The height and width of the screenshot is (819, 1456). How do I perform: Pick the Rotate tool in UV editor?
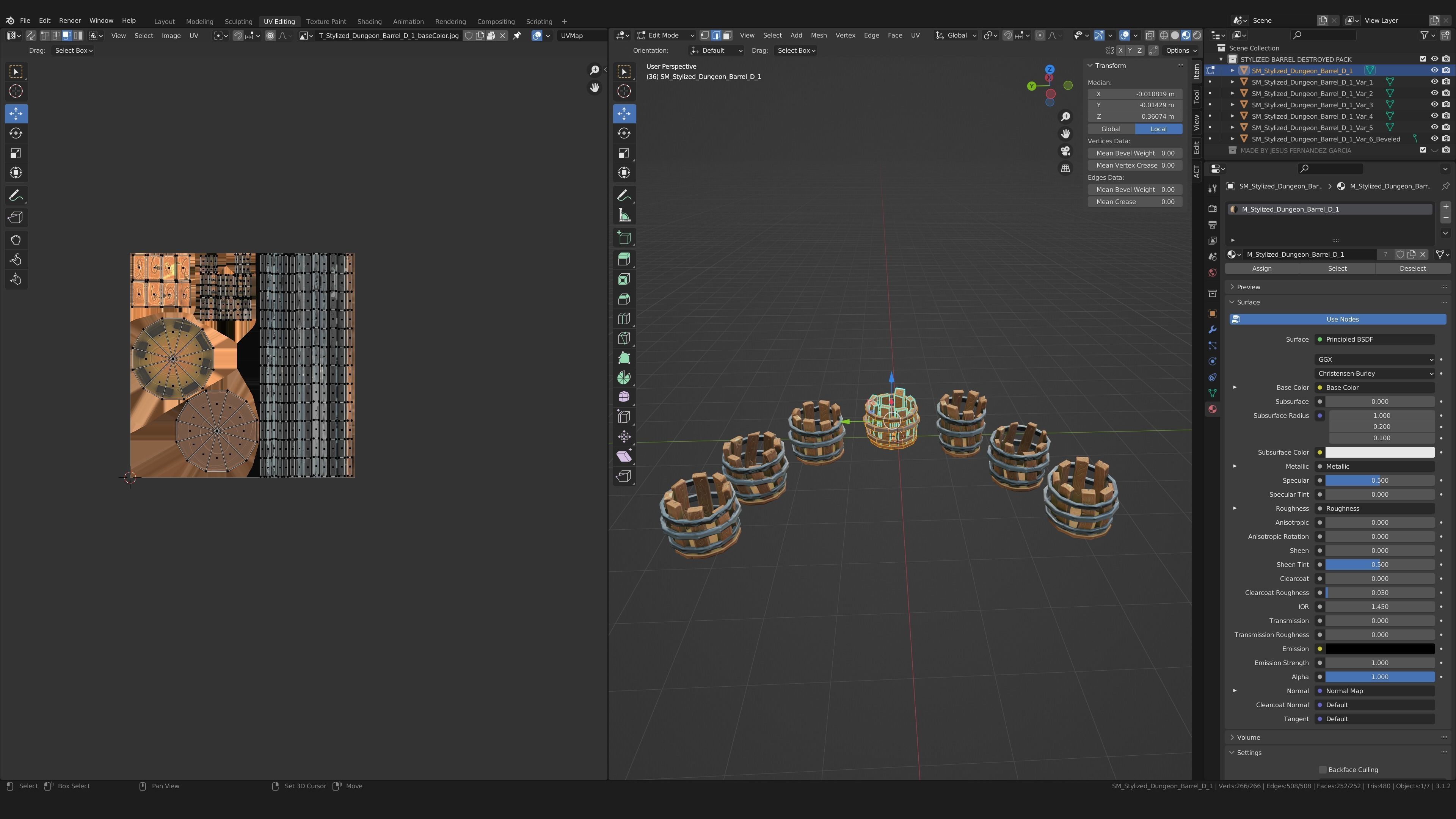[x=16, y=133]
